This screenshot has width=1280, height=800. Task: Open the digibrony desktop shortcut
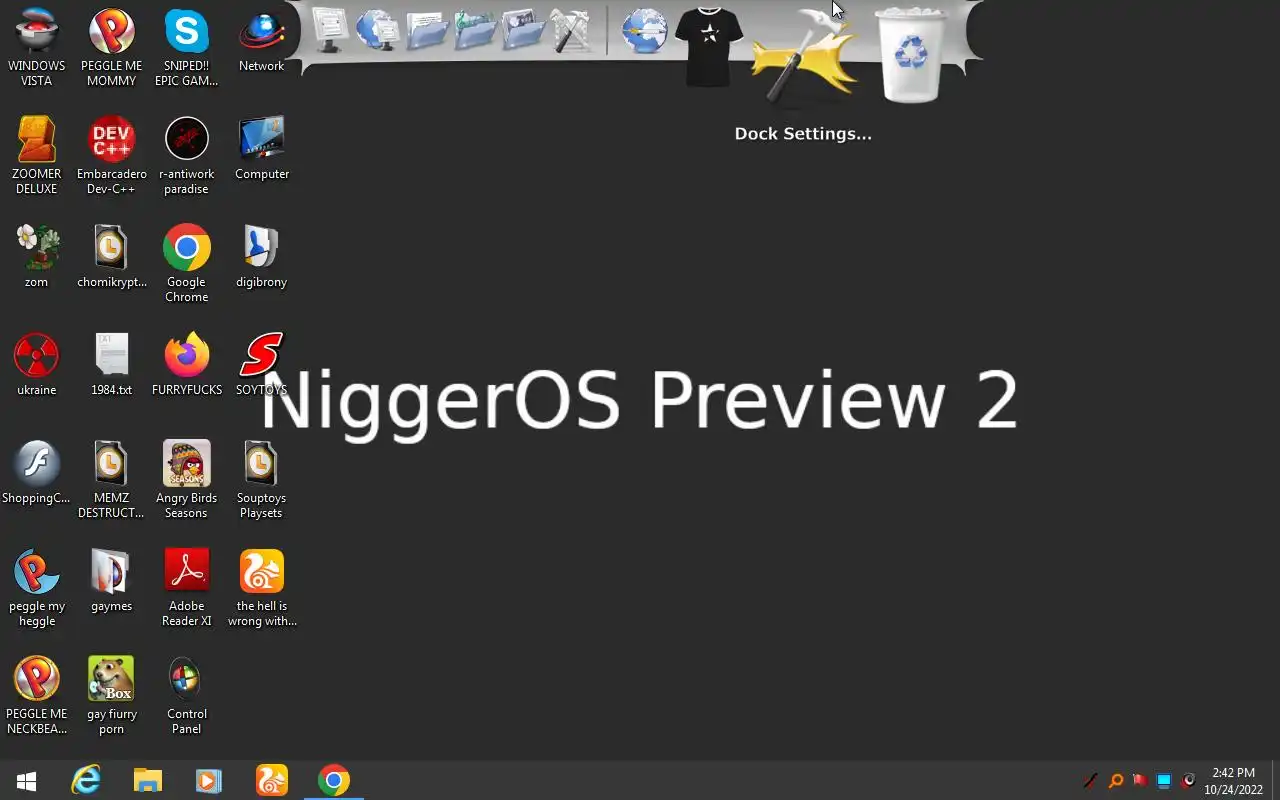[261, 257]
